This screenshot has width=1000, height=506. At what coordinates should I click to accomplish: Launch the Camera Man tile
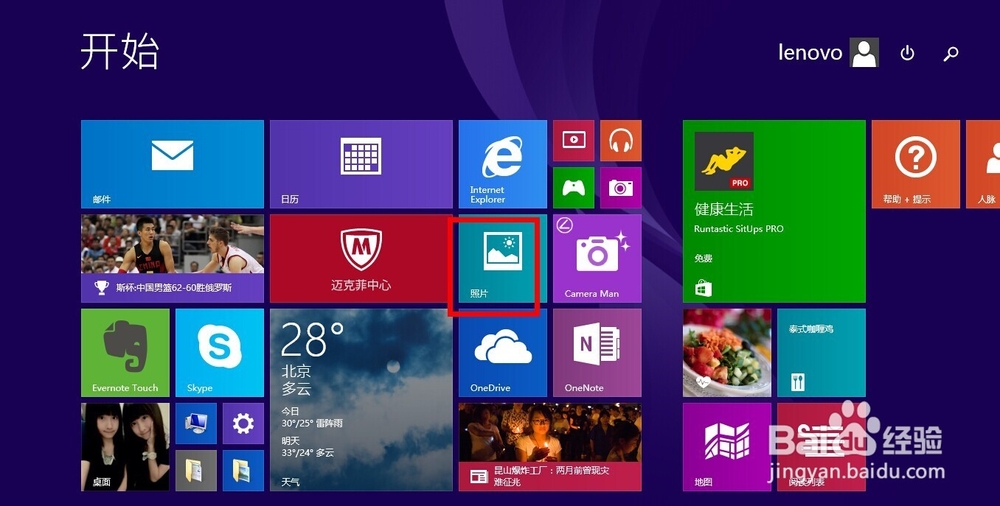tap(597, 258)
